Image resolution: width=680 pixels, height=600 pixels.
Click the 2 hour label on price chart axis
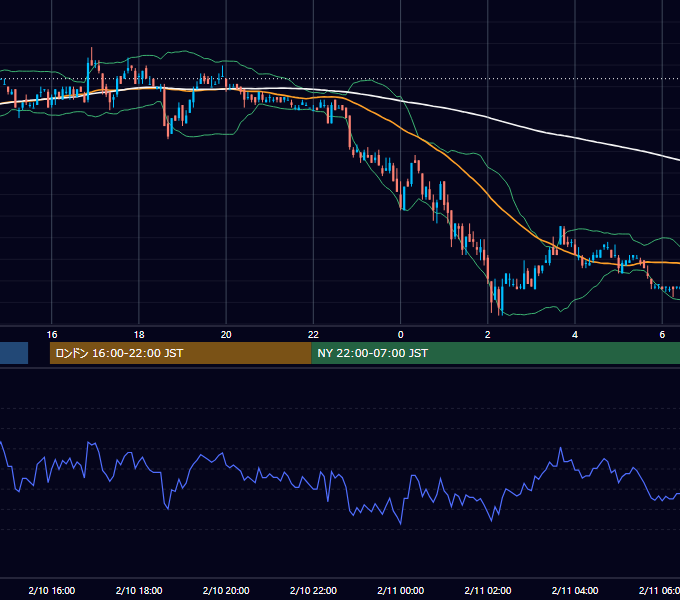[487, 335]
